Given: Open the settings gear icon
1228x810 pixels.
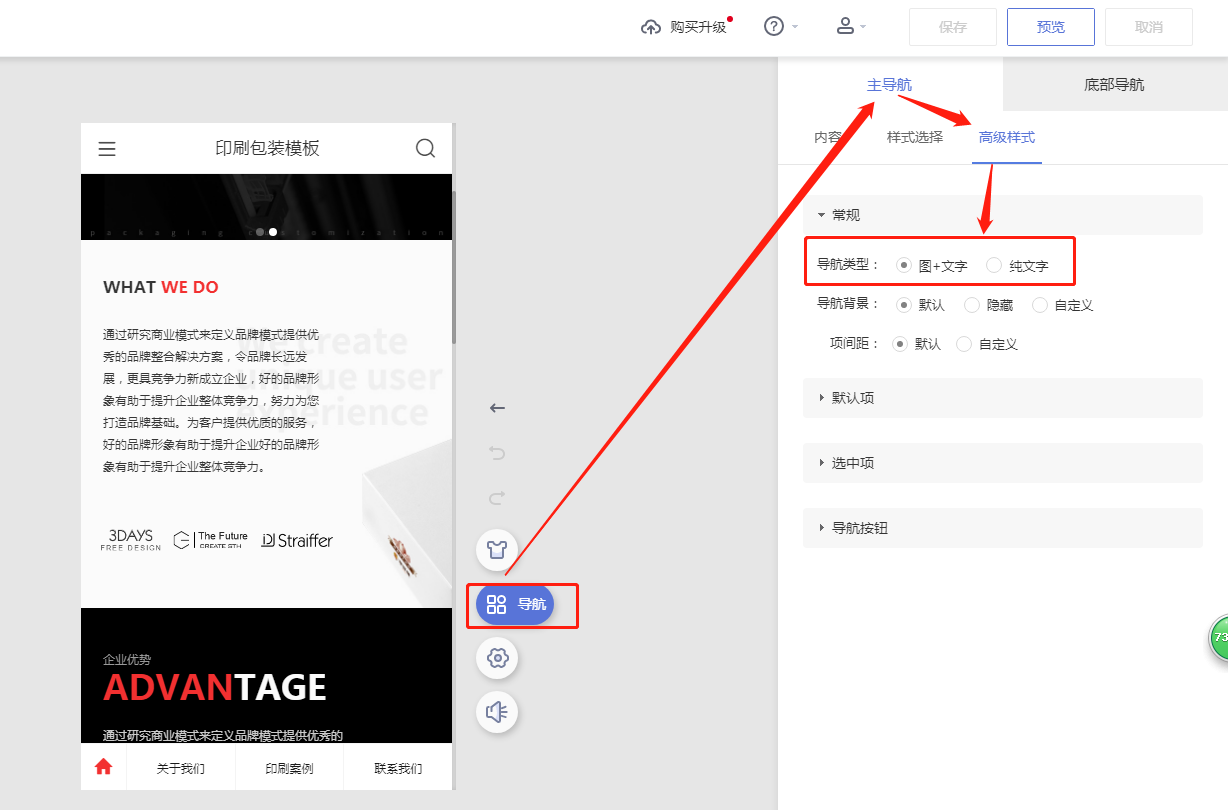Looking at the screenshot, I should 497,658.
